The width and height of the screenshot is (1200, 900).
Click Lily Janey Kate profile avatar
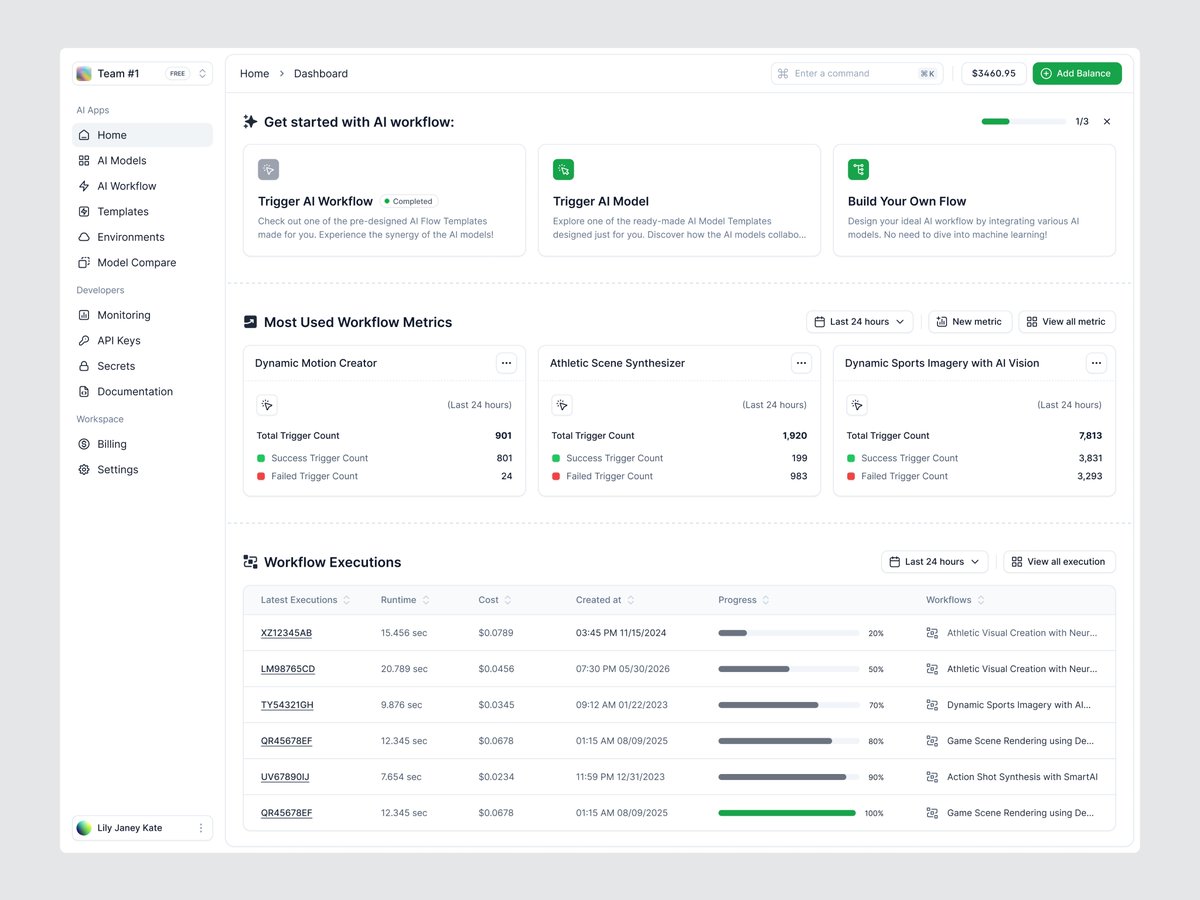click(x=84, y=828)
